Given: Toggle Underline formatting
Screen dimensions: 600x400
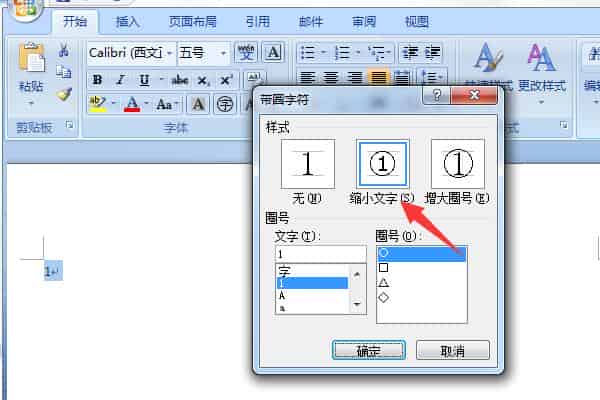Looking at the screenshot, I should 144,80.
